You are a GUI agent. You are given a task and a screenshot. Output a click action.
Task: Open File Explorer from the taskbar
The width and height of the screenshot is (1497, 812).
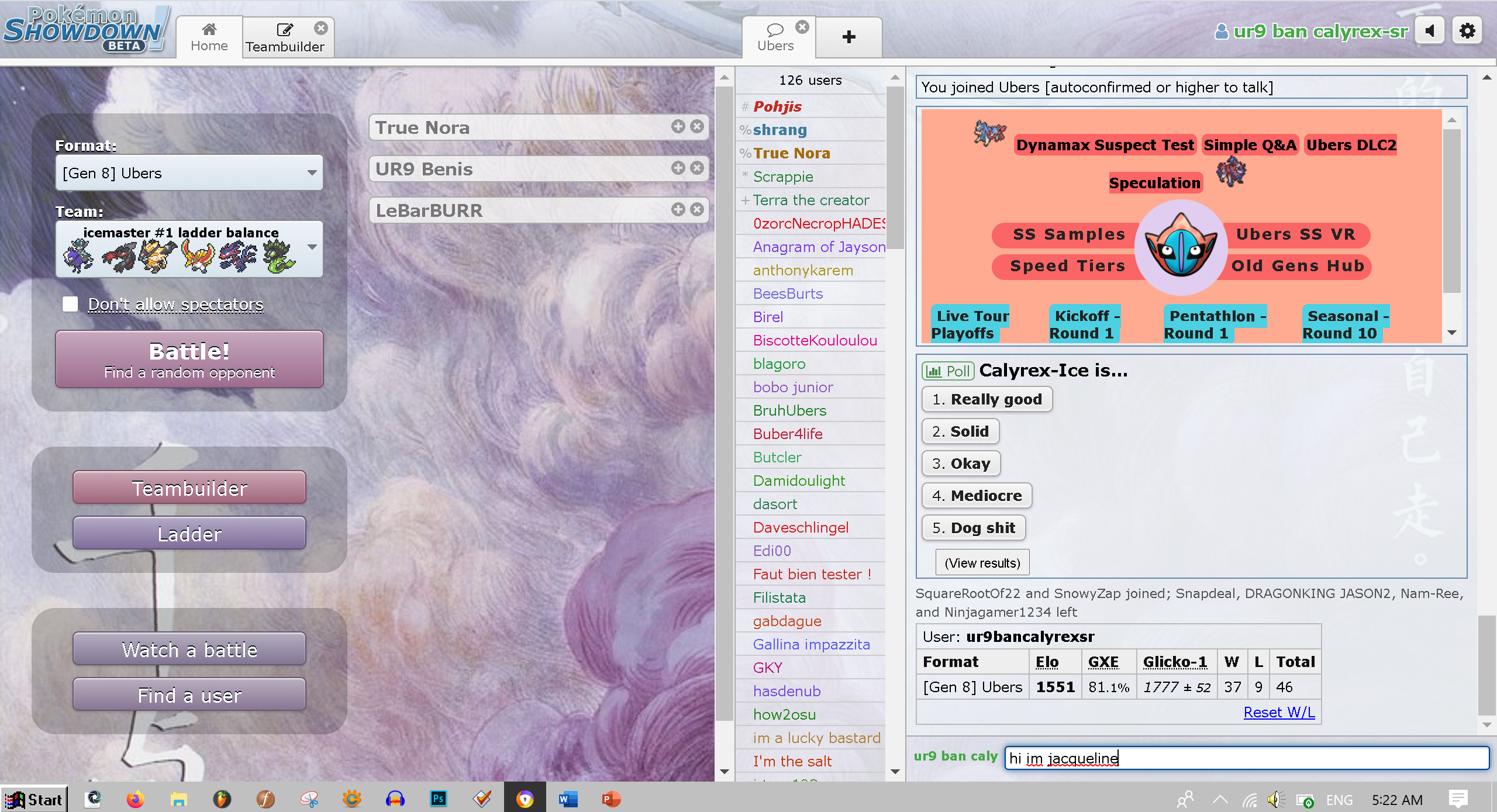pos(178,799)
